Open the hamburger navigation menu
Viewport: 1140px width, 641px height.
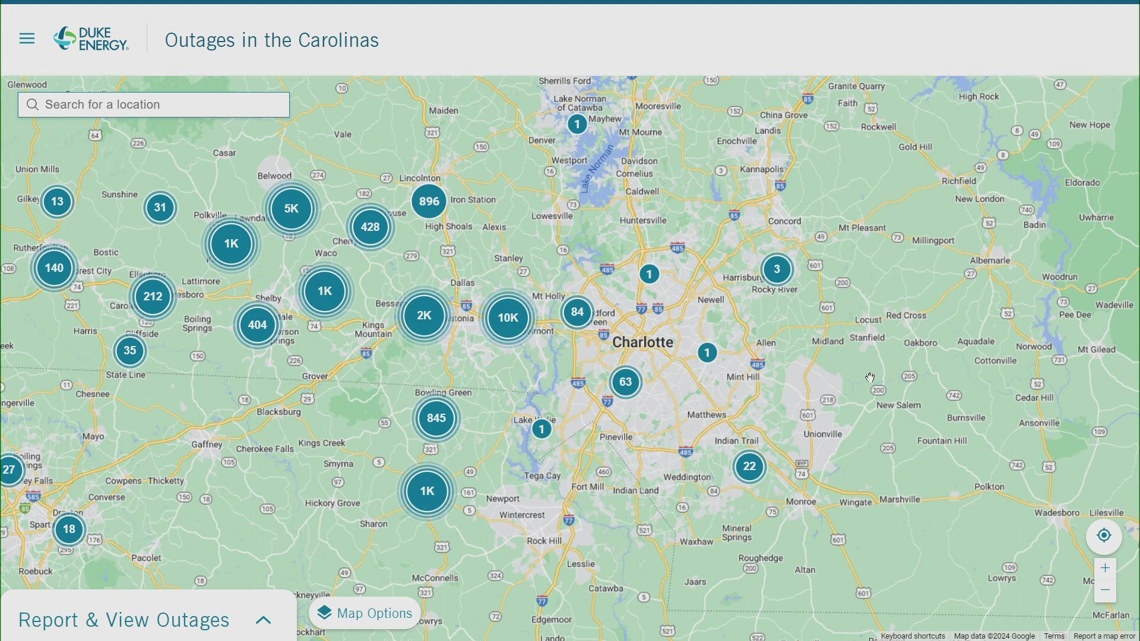26,38
